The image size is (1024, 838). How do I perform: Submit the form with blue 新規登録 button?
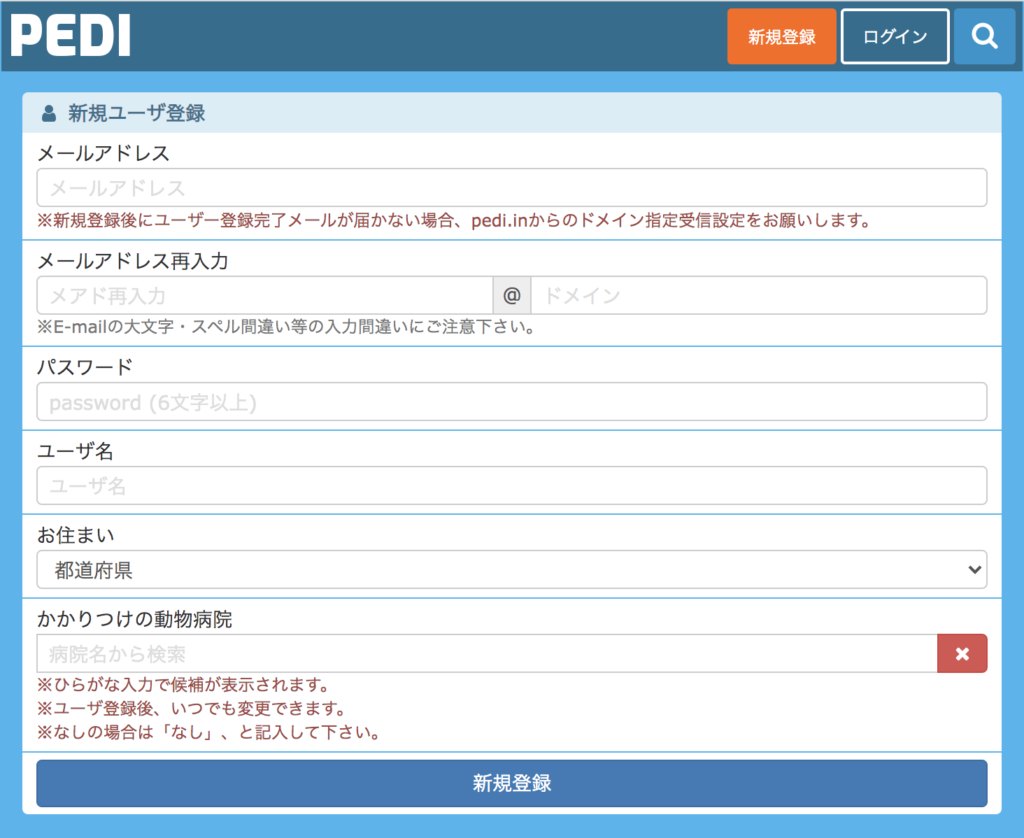click(511, 783)
